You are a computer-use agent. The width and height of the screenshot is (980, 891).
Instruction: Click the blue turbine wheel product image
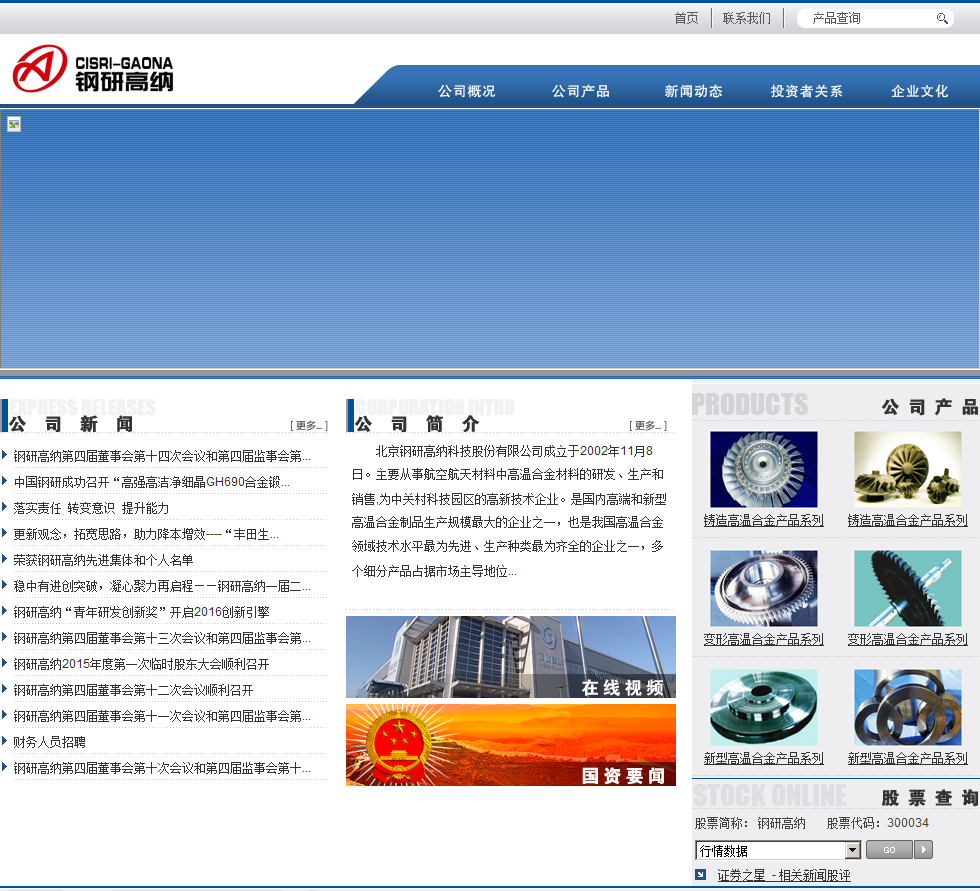point(764,469)
